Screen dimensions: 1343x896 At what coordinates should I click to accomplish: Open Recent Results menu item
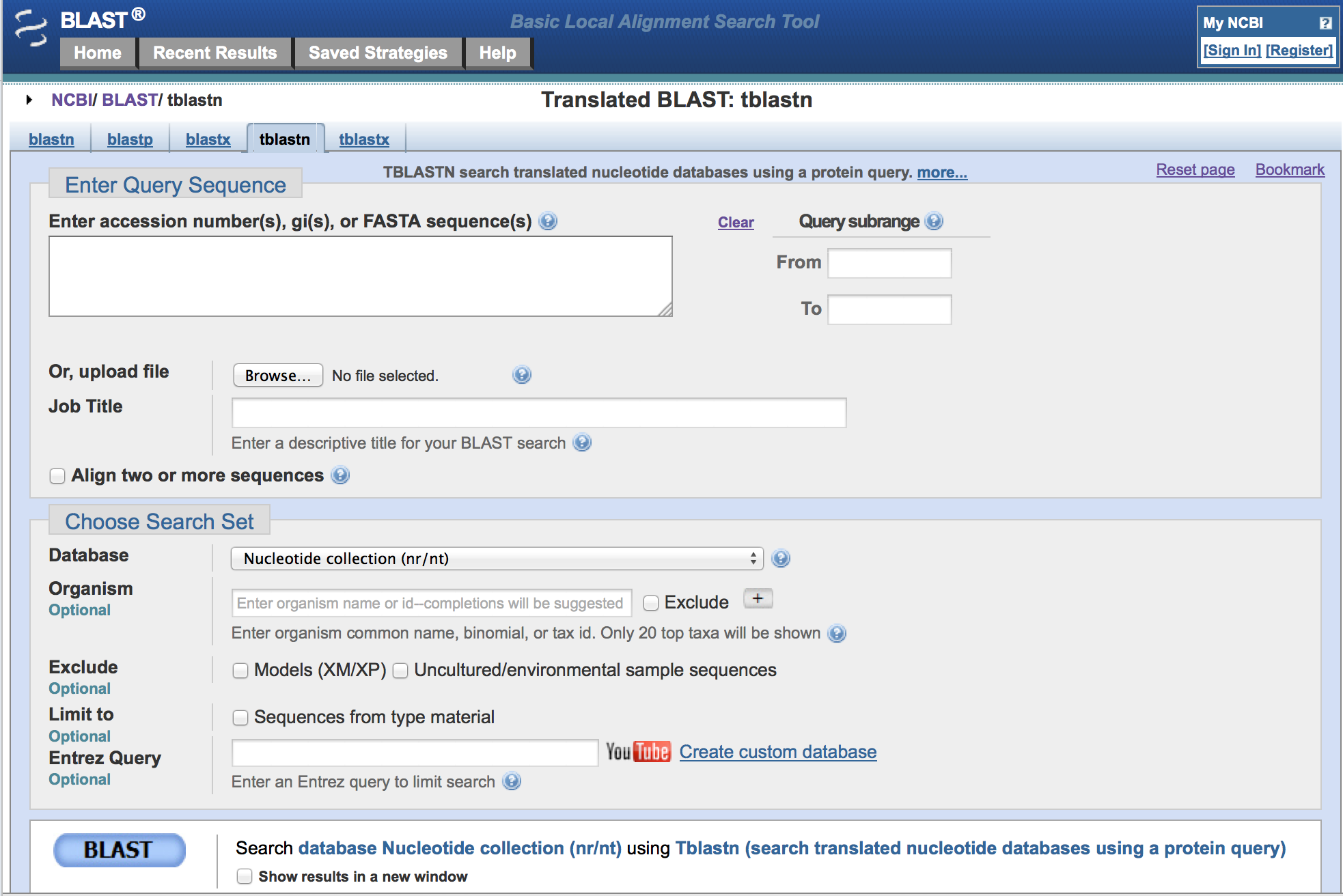215,53
